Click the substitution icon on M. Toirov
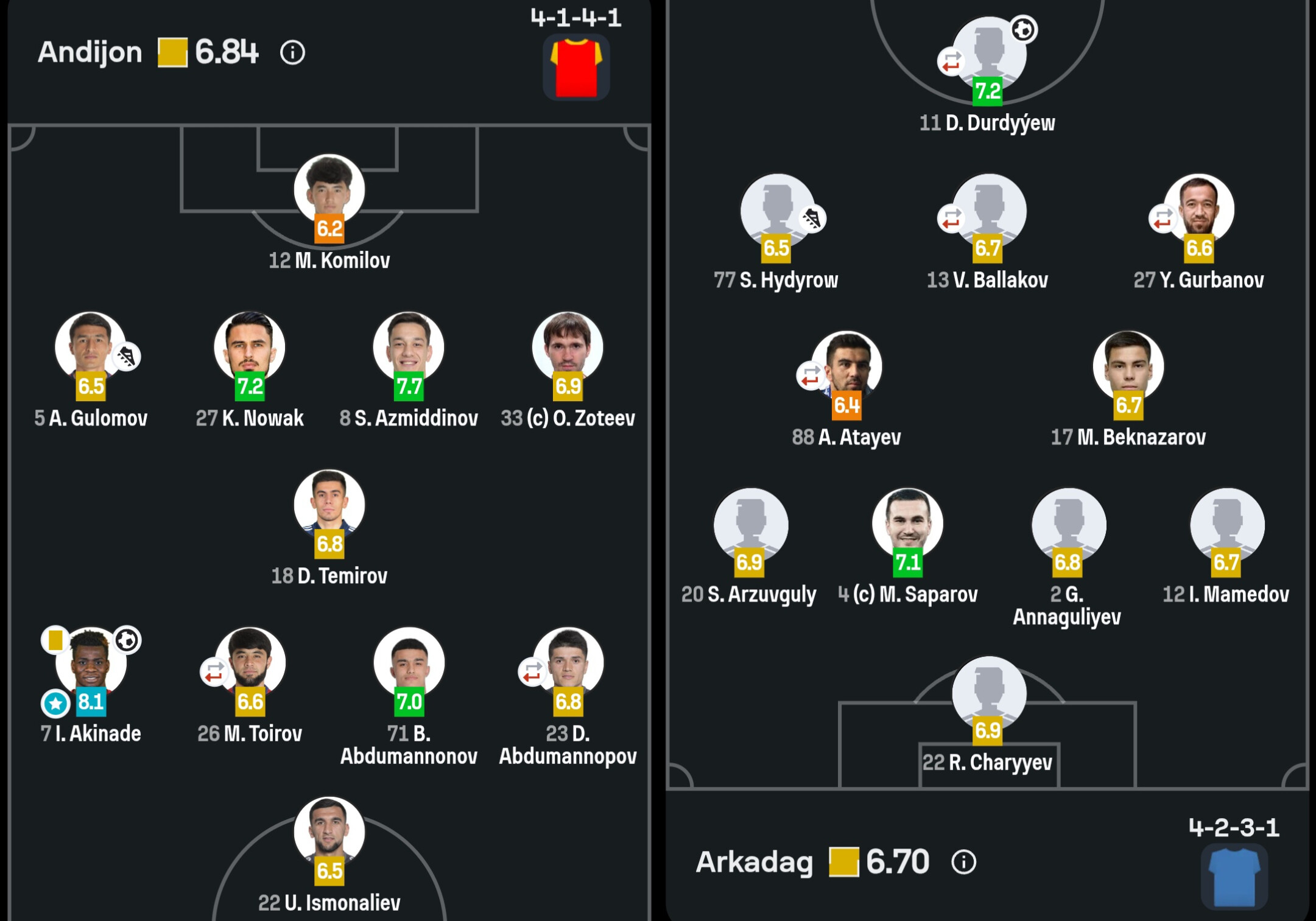The image size is (1316, 921). pyautogui.click(x=214, y=672)
